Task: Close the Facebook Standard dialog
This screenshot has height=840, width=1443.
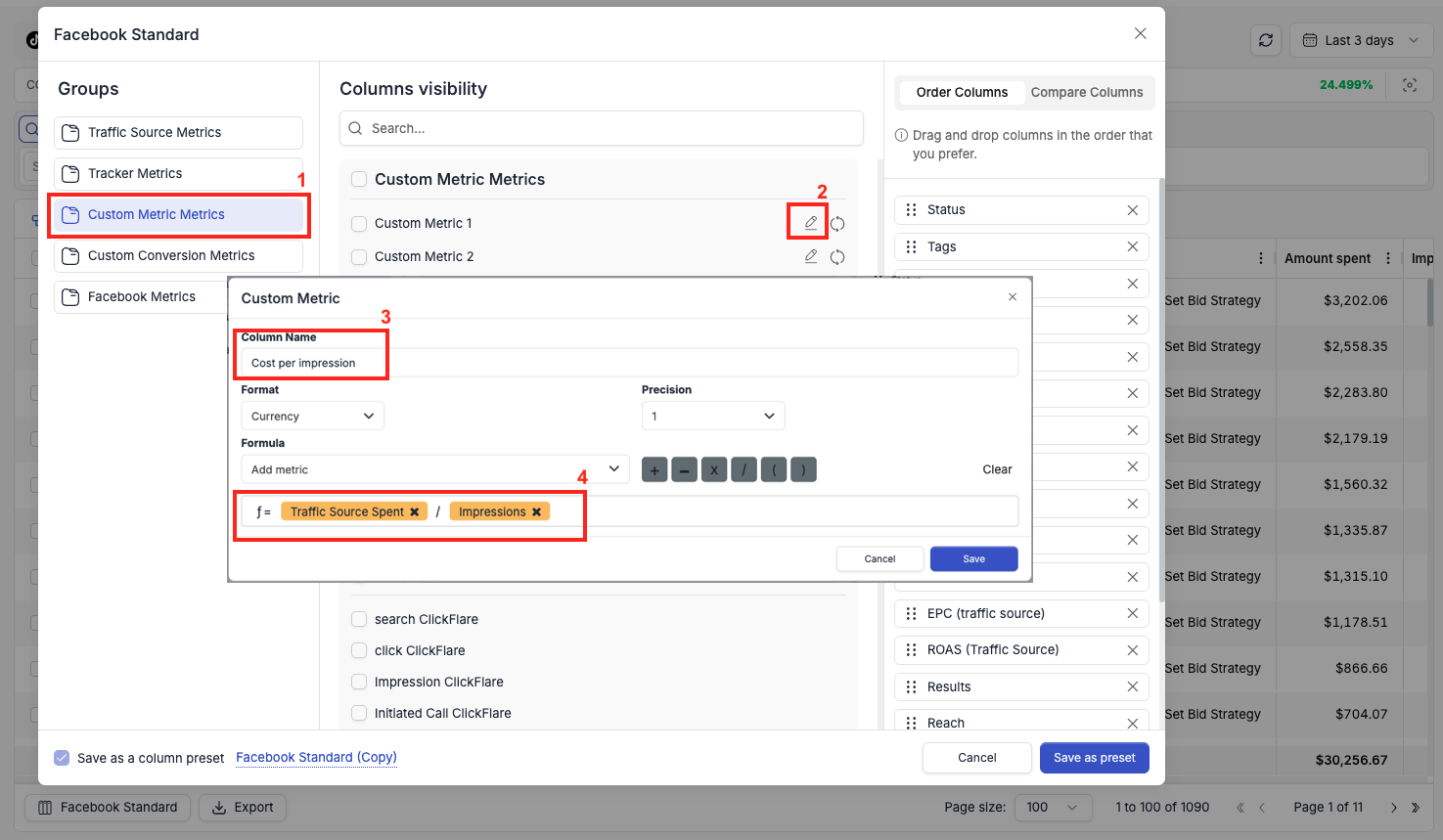Action: [x=1141, y=33]
